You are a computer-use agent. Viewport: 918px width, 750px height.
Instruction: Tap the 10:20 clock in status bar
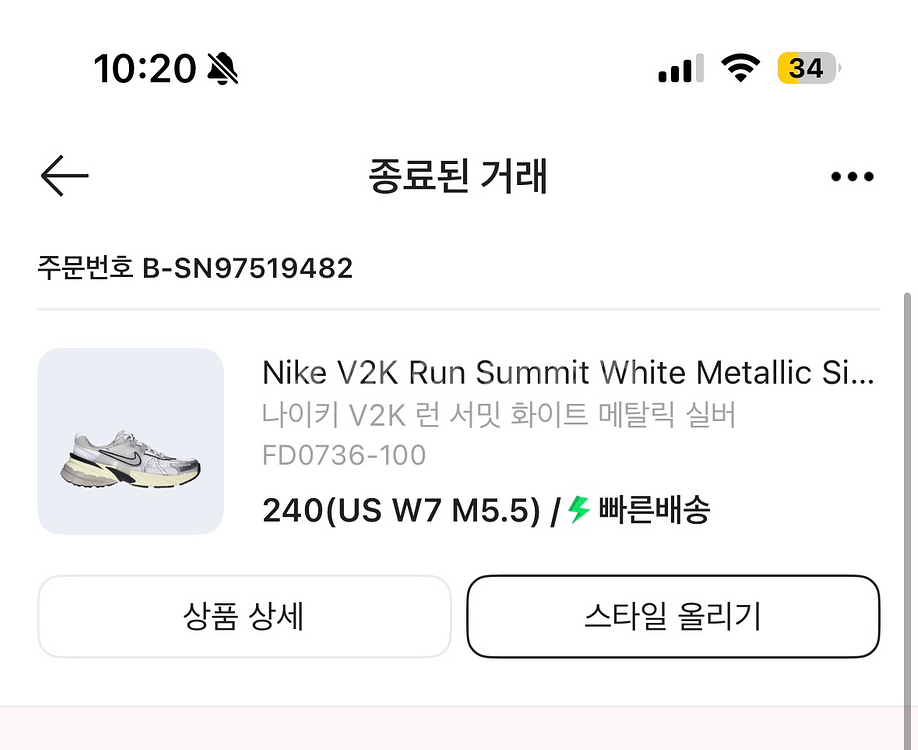click(x=145, y=69)
